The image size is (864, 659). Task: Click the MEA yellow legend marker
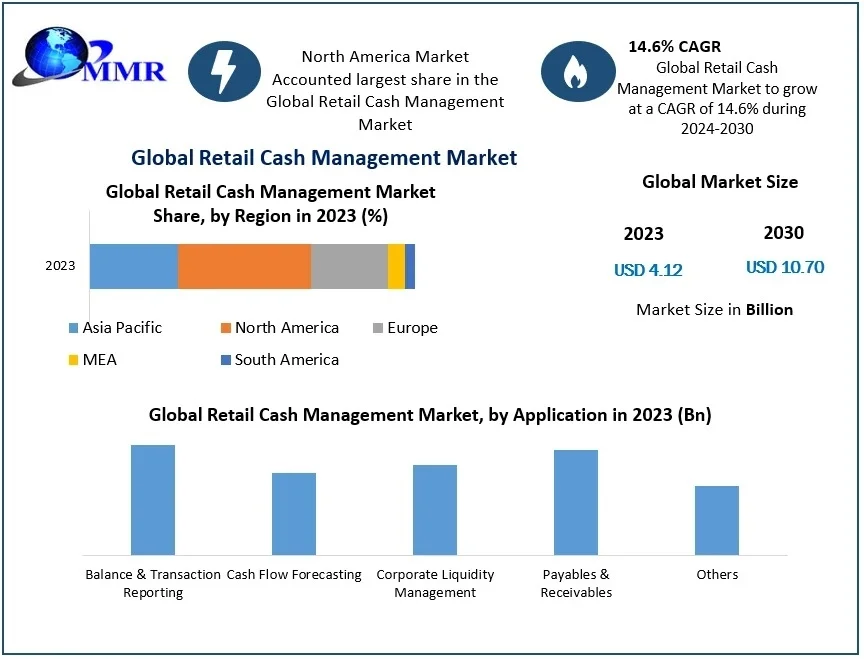tap(73, 360)
